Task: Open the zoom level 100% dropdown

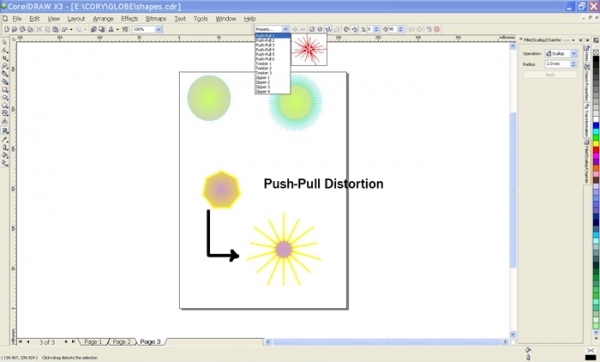Action: pos(158,29)
